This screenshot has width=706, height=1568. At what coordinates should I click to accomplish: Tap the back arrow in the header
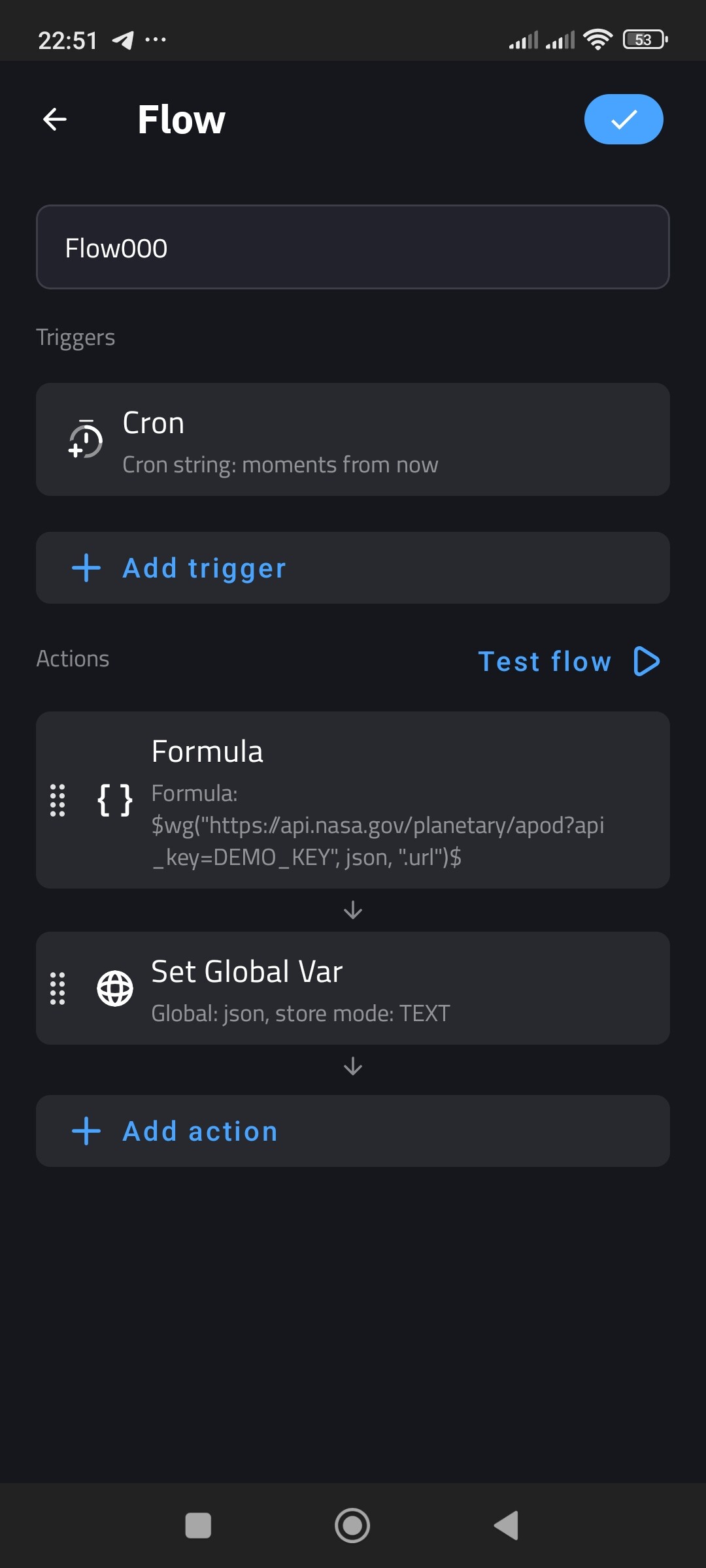pos(55,119)
